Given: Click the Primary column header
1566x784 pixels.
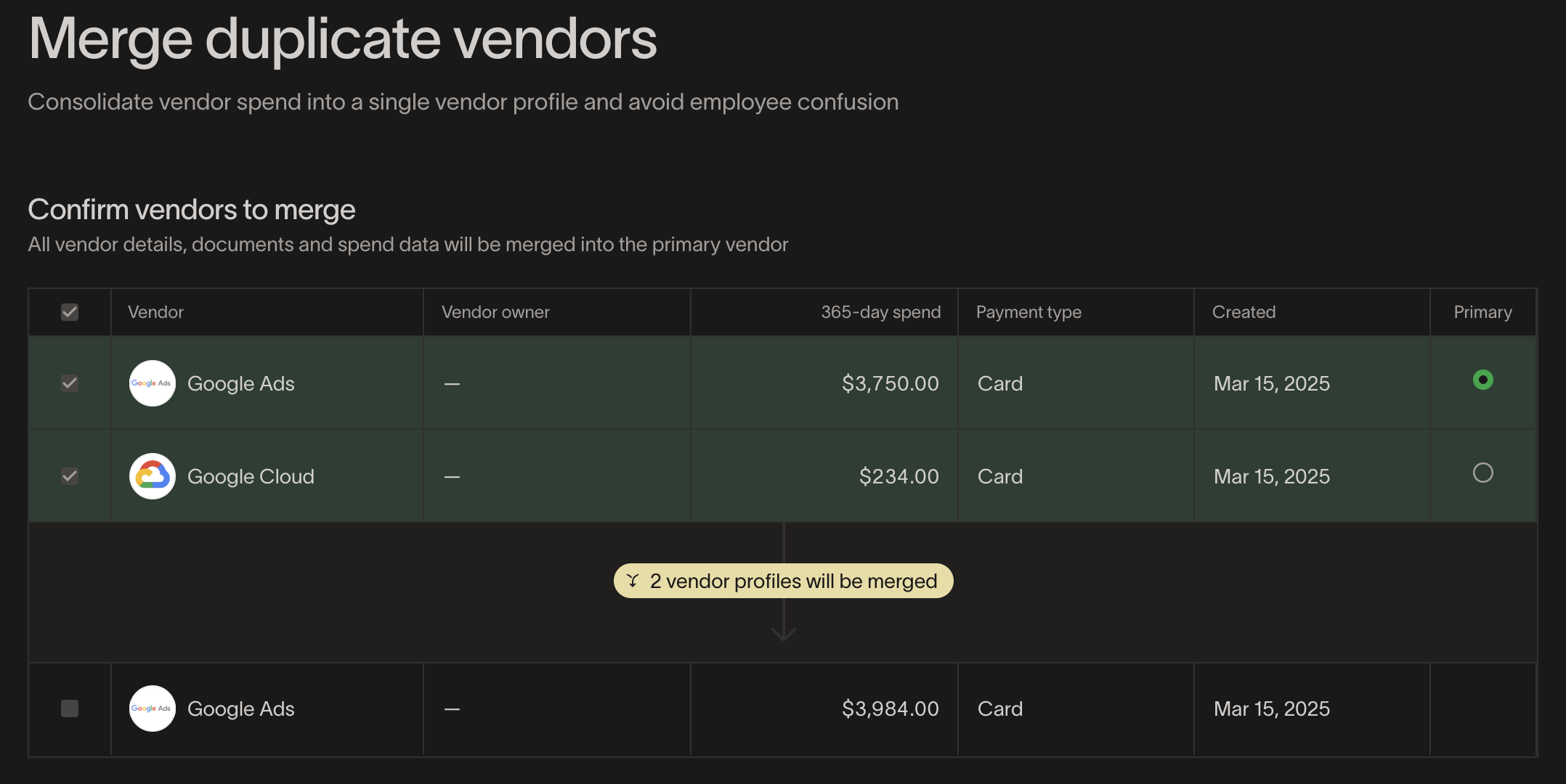Looking at the screenshot, I should [x=1482, y=312].
